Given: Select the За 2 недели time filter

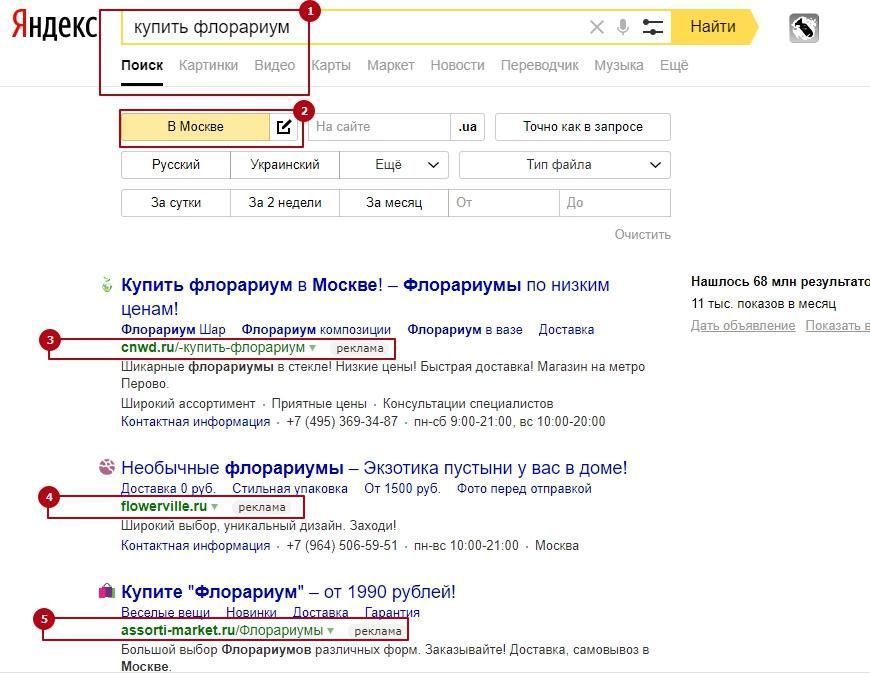Looking at the screenshot, I should click(285, 203).
